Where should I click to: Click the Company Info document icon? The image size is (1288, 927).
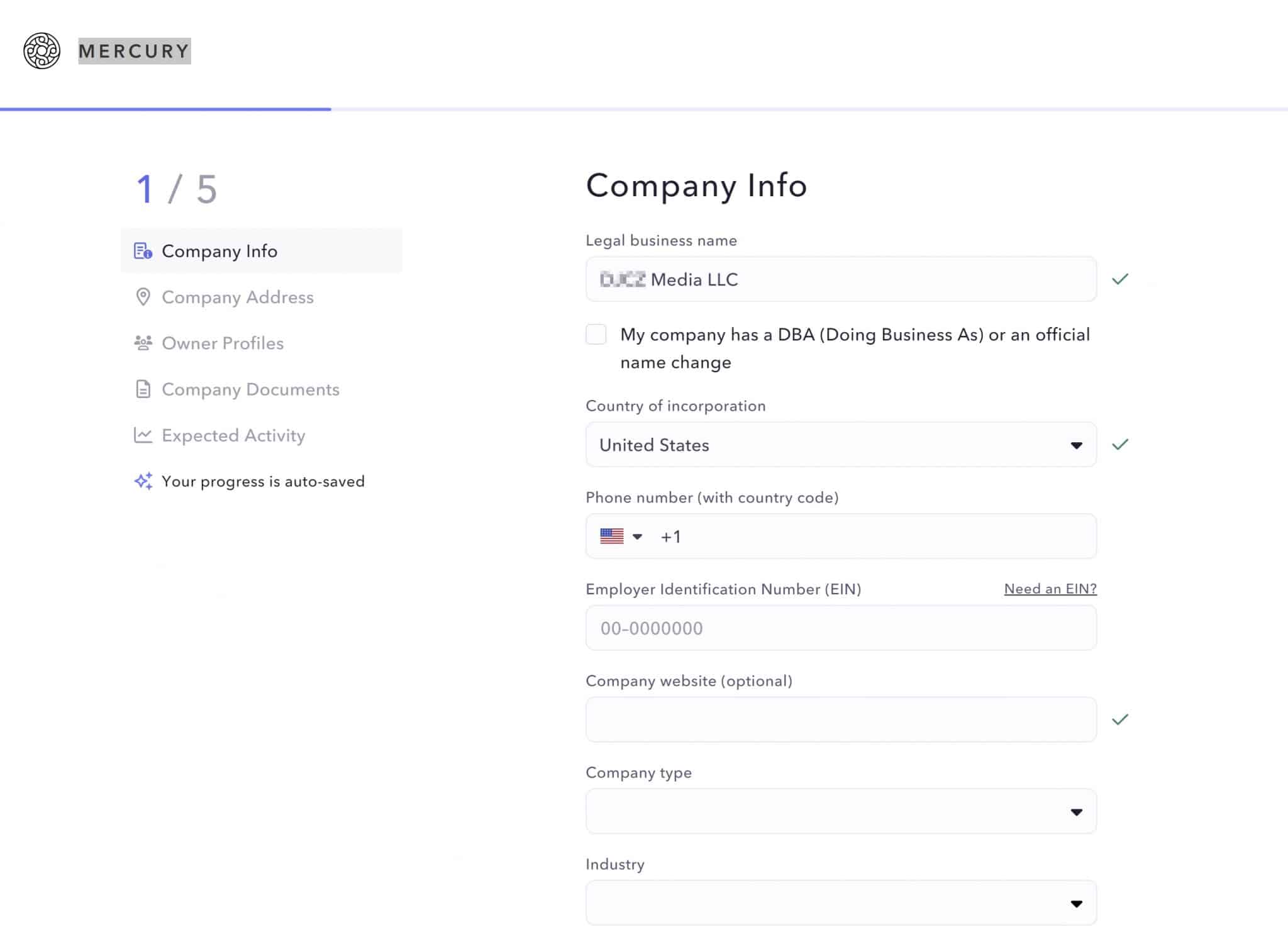pyautogui.click(x=143, y=251)
